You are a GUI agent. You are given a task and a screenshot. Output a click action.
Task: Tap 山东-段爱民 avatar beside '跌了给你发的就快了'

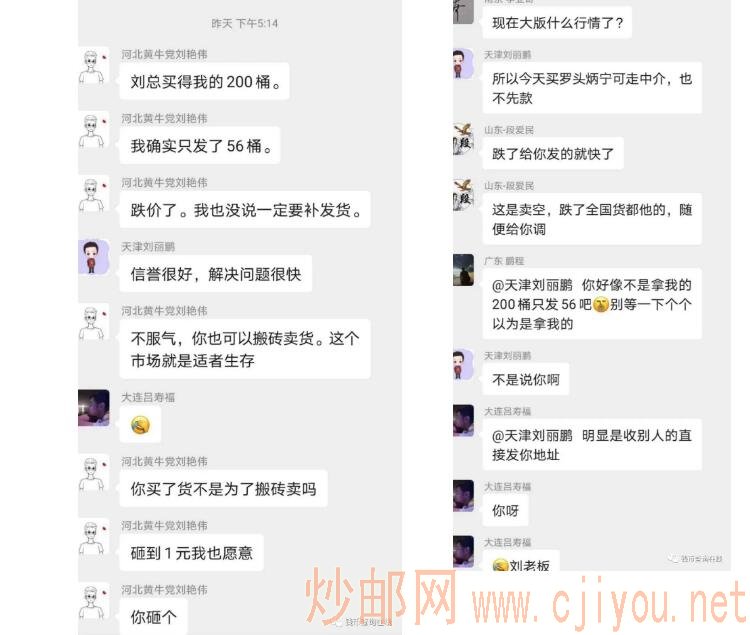pos(463,139)
